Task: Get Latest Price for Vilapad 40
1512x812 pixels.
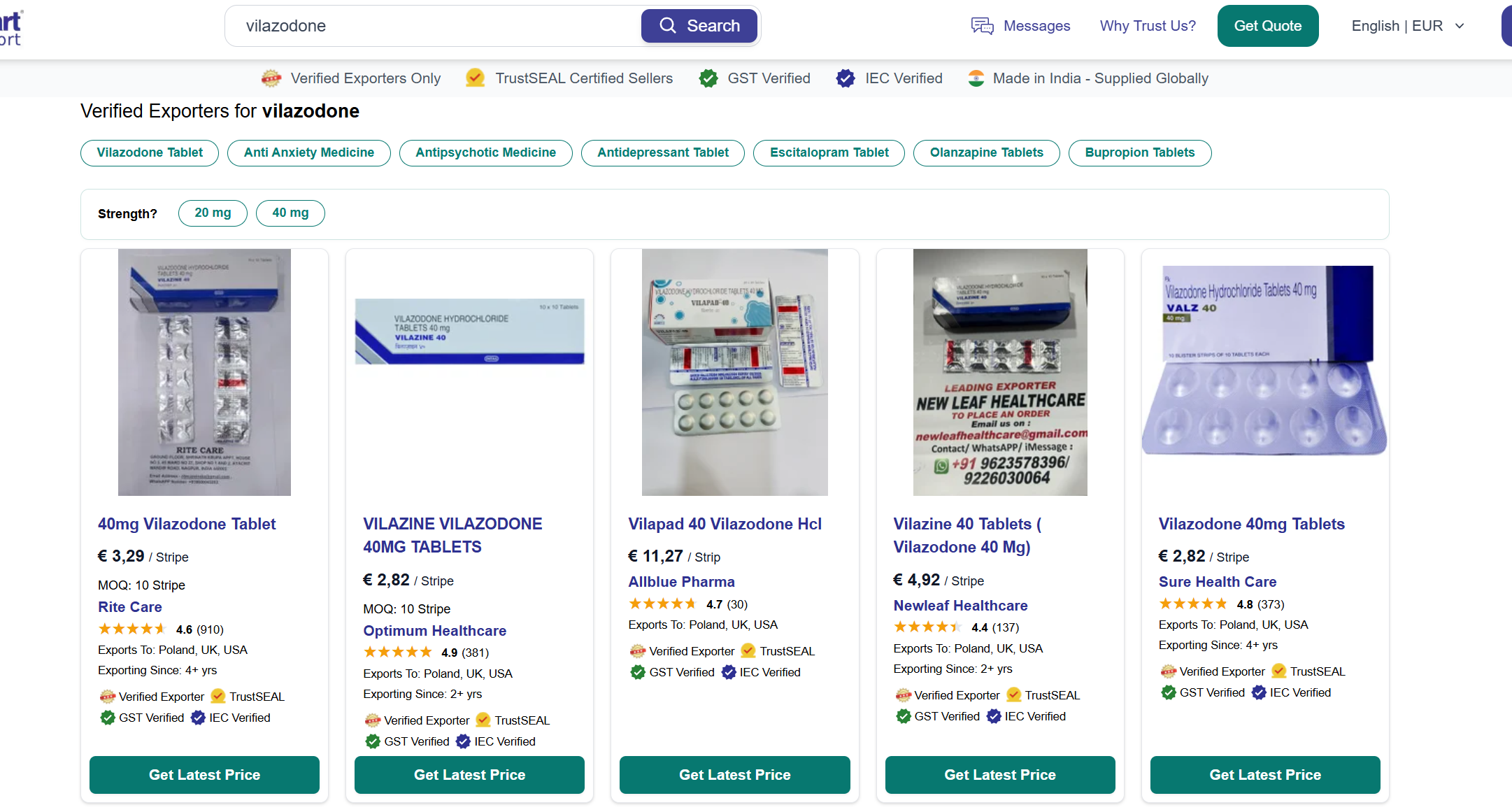Action: point(735,775)
